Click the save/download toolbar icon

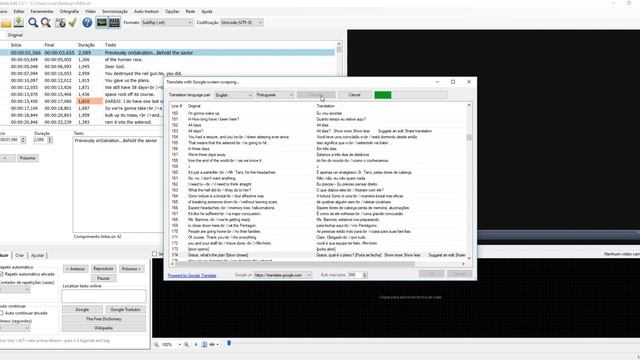18,22
